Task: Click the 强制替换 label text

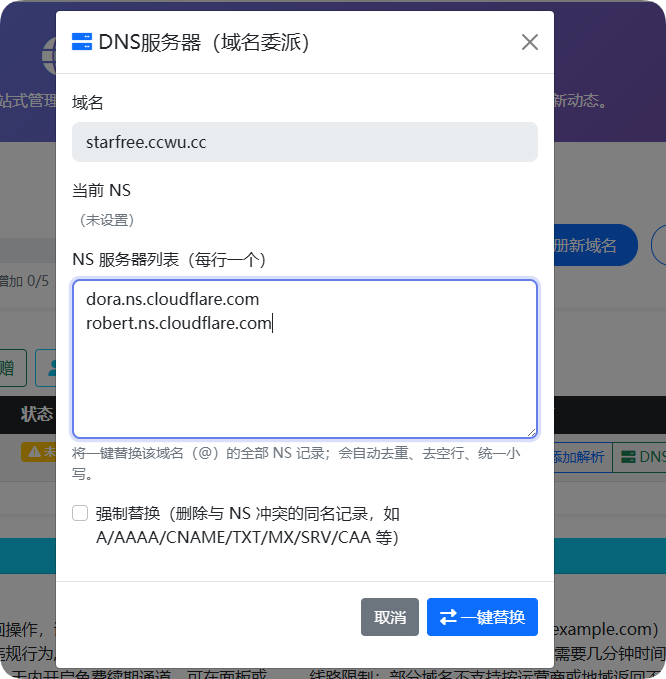Action: (x=247, y=525)
